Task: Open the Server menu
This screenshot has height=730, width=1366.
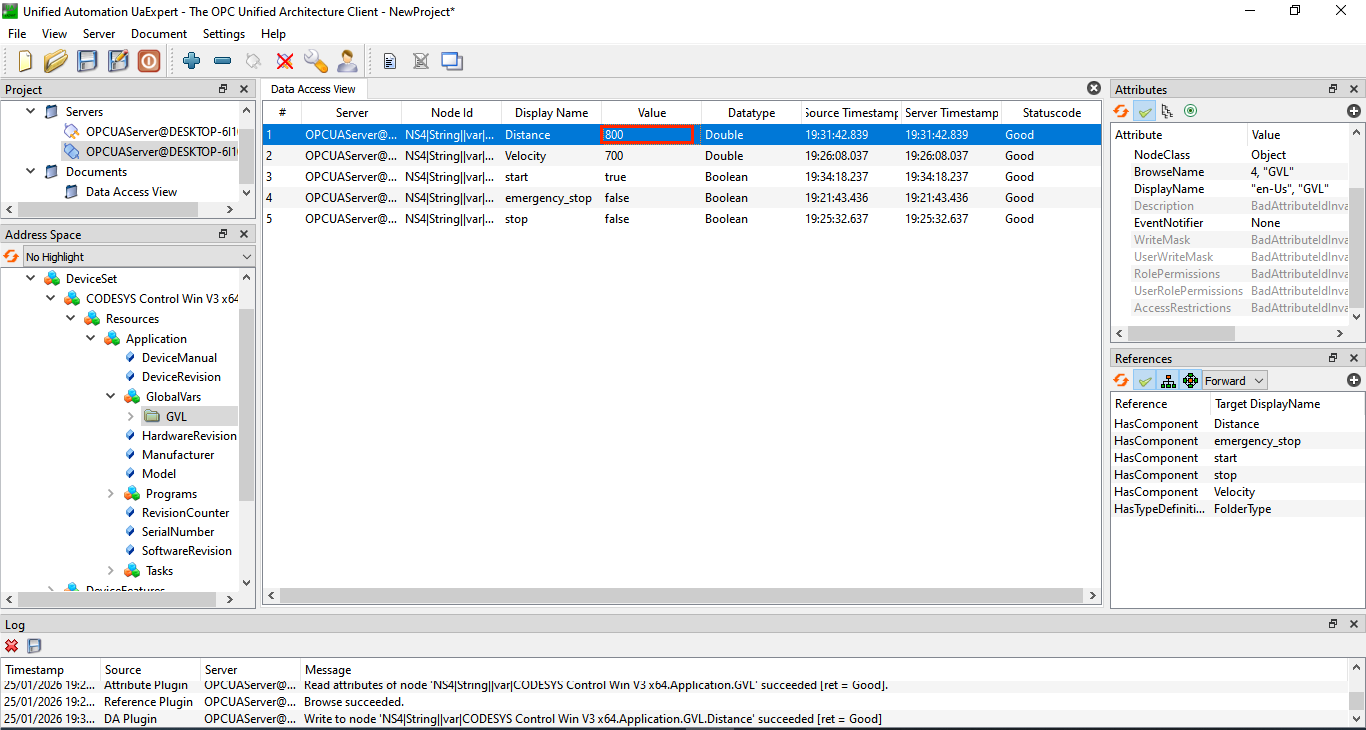Action: pyautogui.click(x=99, y=34)
